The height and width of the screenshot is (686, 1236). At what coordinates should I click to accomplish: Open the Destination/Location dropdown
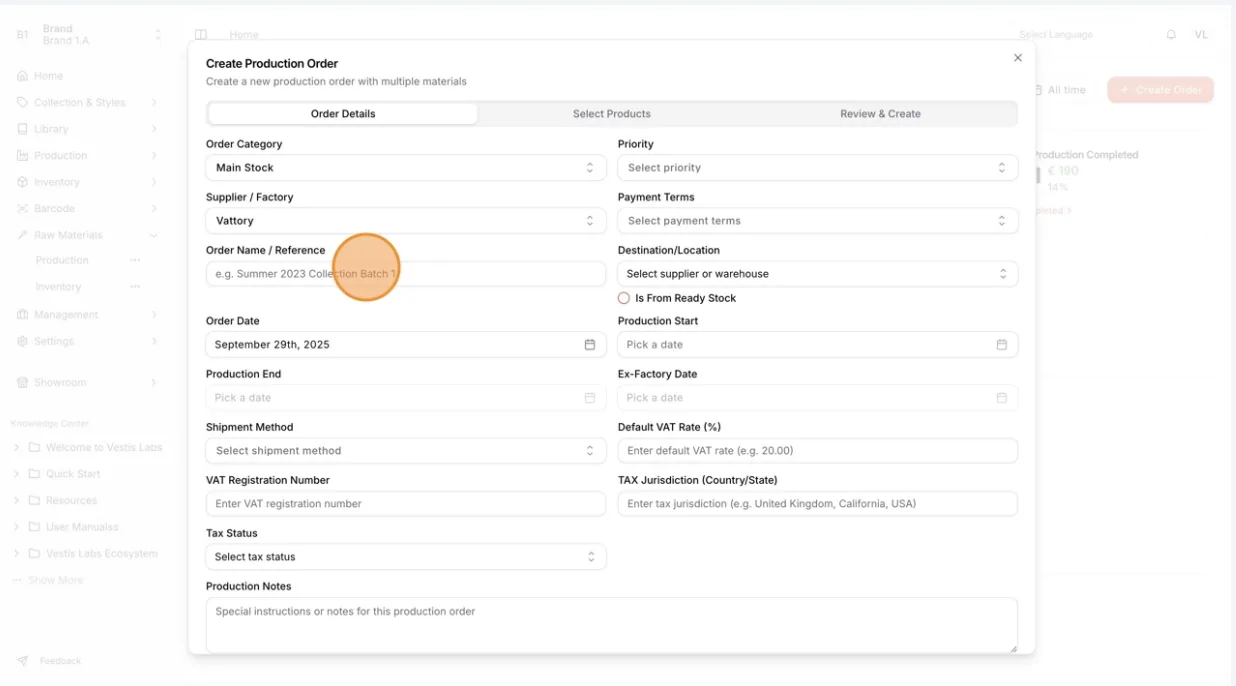pyautogui.click(x=818, y=274)
